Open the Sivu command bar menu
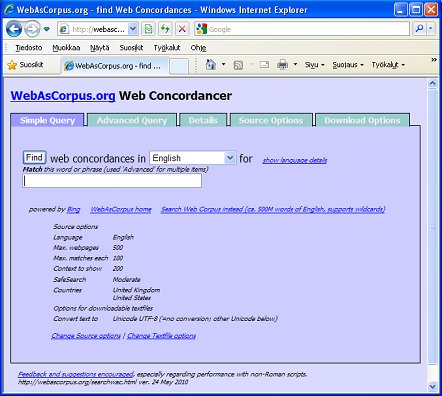The image size is (442, 396). pos(315,65)
